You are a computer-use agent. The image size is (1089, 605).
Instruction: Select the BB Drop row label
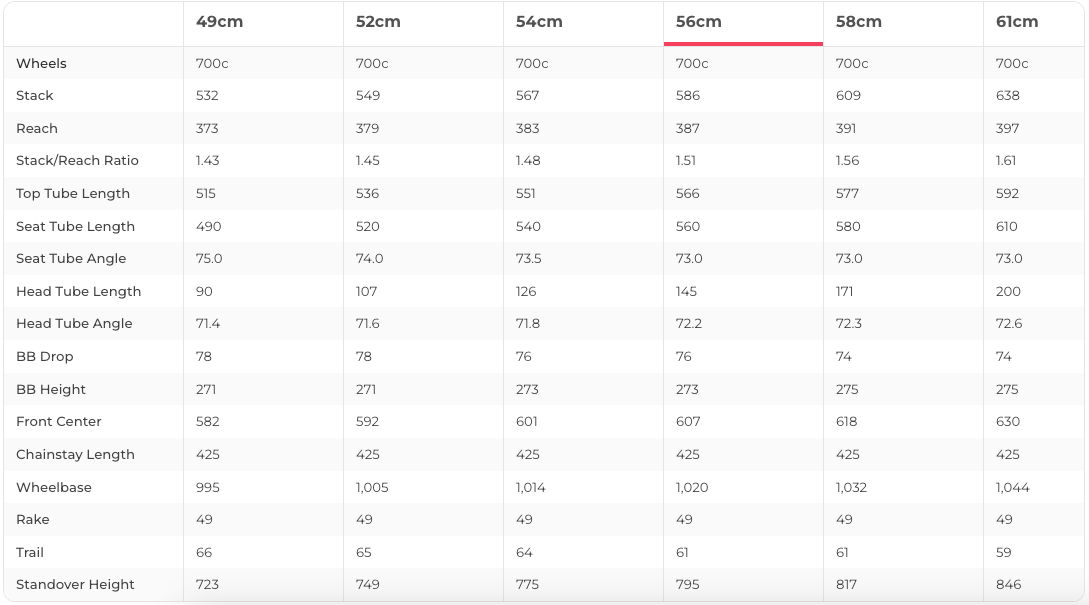tap(45, 357)
